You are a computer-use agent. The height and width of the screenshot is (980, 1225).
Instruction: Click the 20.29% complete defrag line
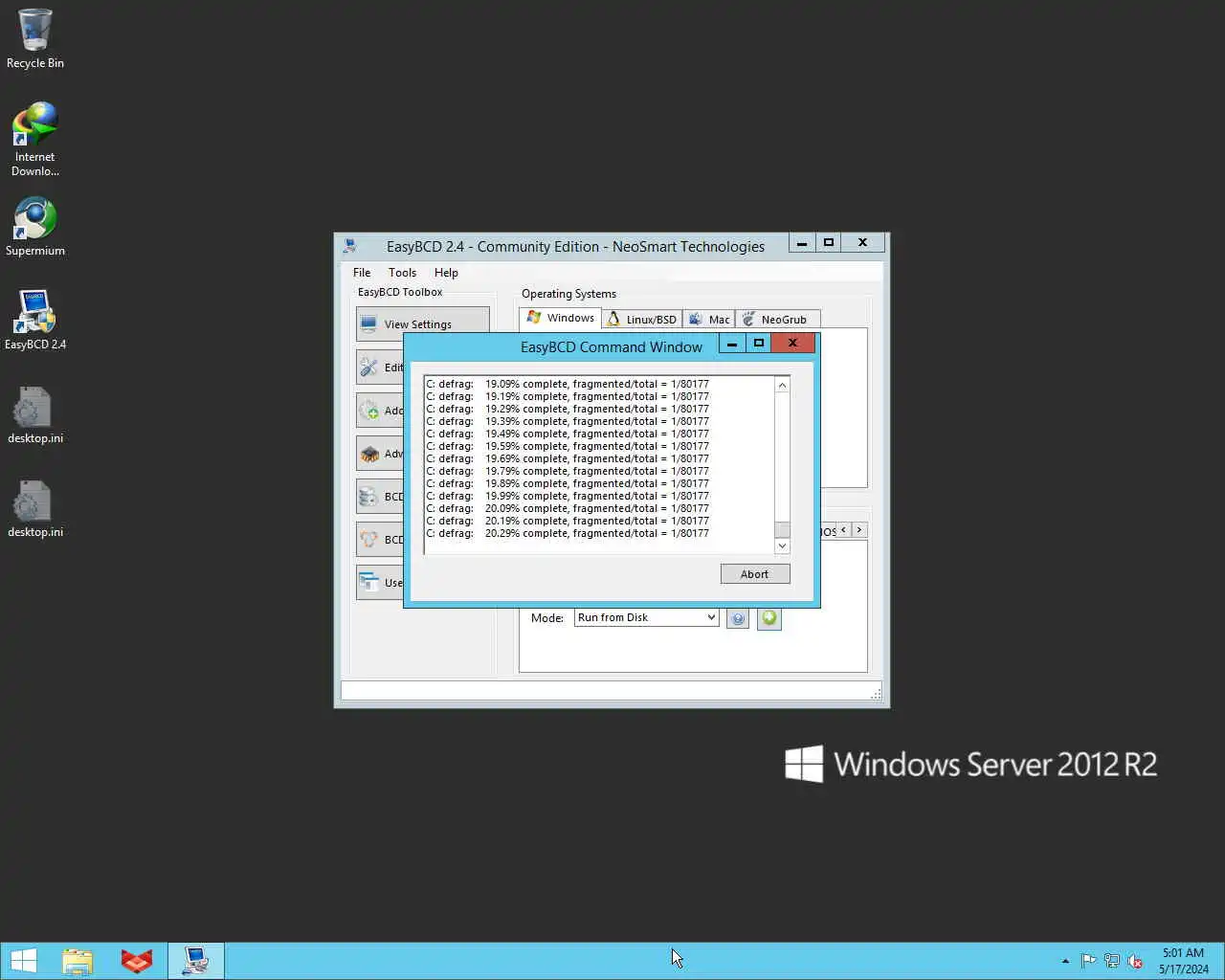(568, 534)
